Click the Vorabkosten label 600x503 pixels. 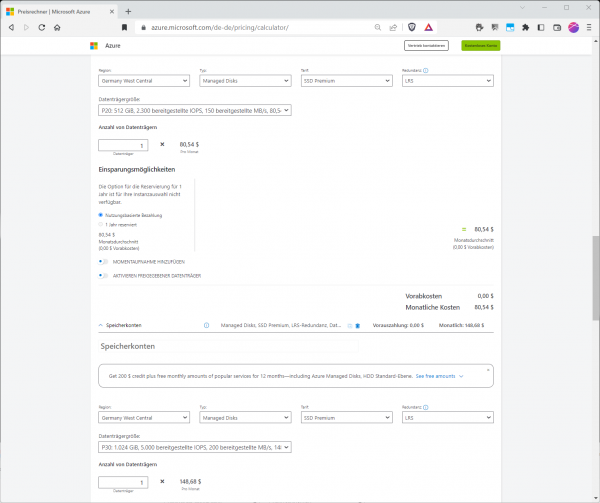pyautogui.click(x=424, y=296)
